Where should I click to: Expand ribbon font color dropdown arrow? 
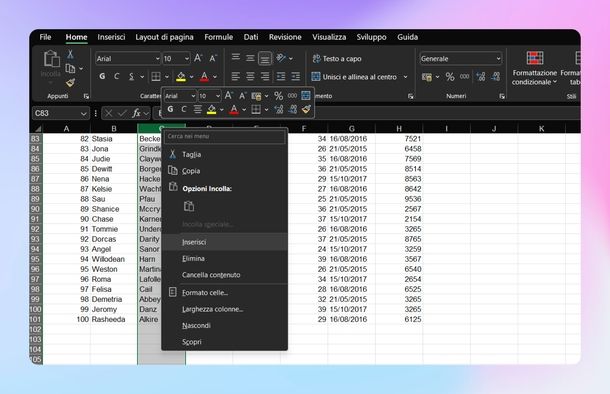pos(215,77)
